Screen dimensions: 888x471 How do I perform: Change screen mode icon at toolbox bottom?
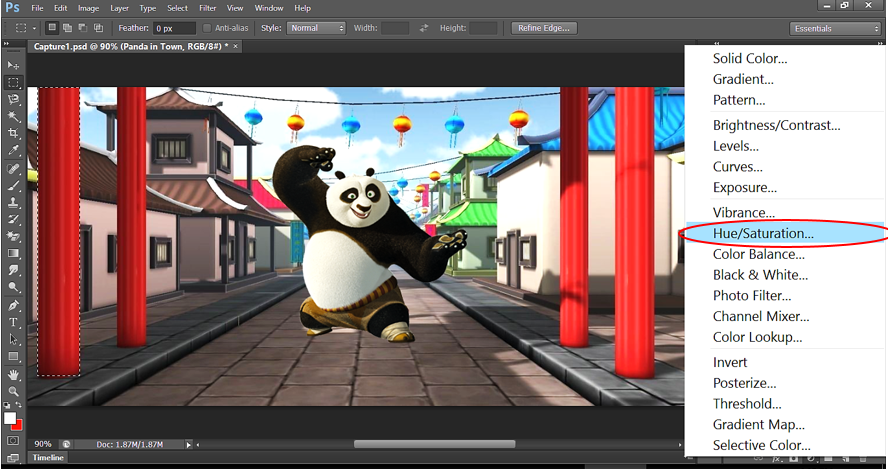click(x=14, y=457)
